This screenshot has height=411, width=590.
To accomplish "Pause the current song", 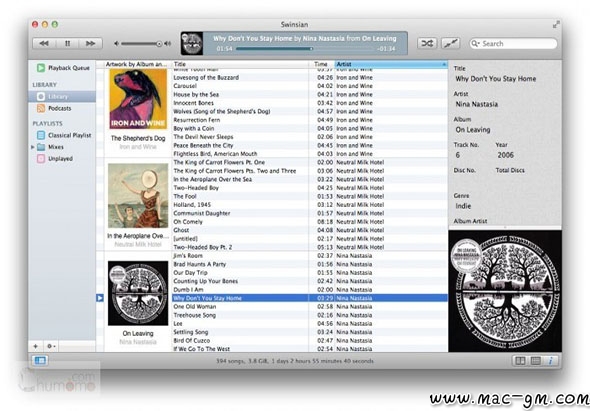I will (67, 43).
